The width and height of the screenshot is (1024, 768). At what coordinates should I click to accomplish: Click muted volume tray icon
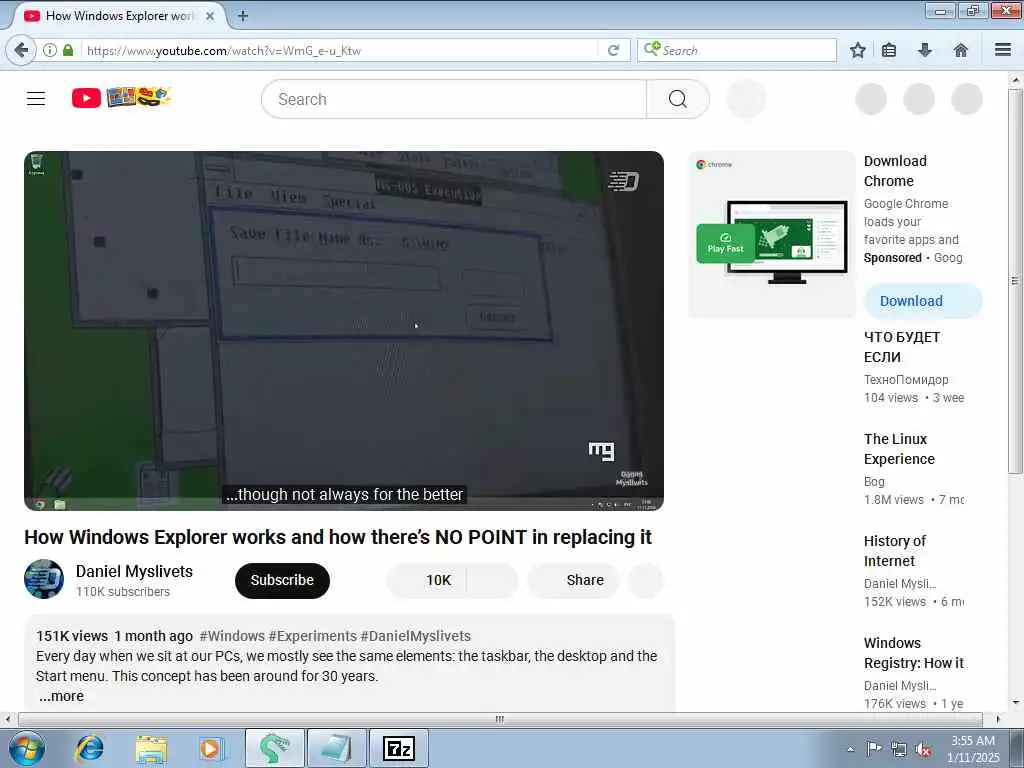tap(923, 750)
